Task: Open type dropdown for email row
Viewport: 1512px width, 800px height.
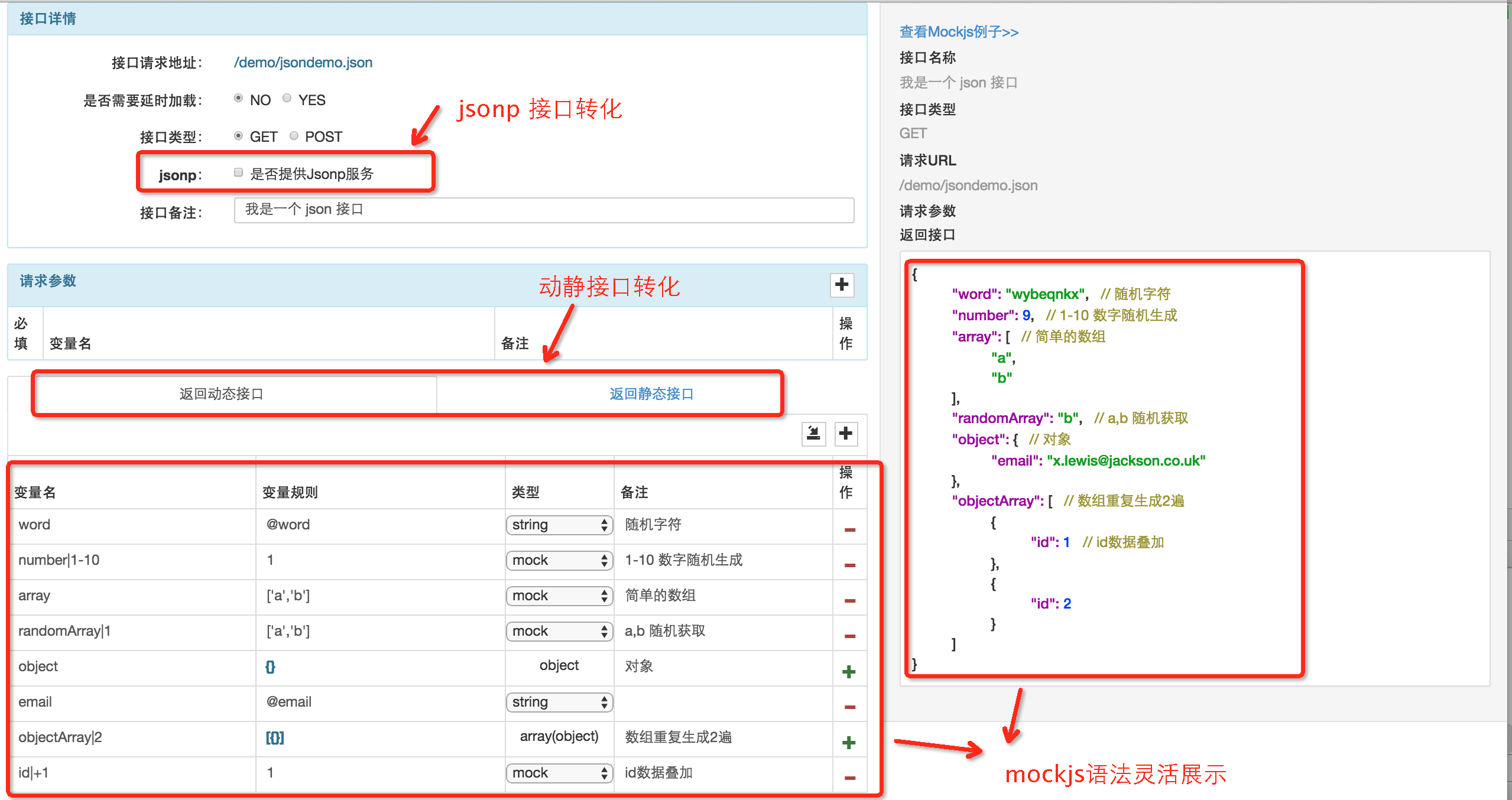Action: 559,702
